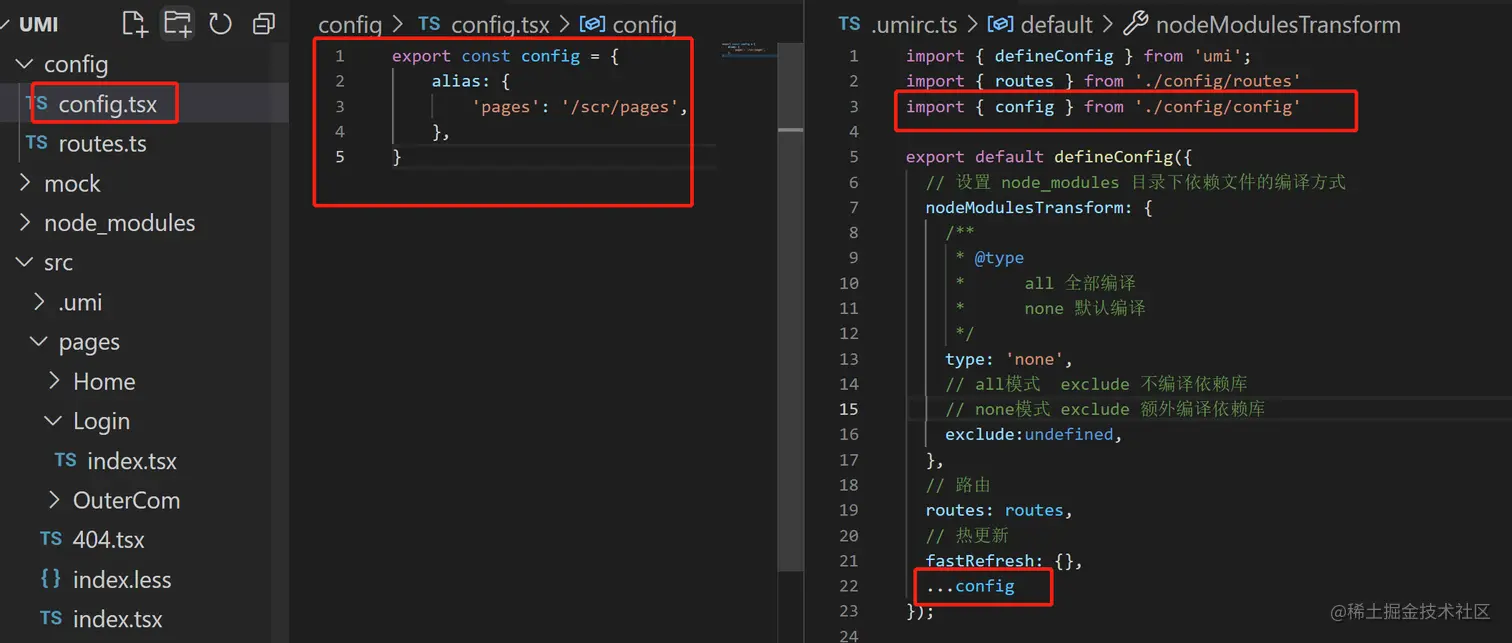The image size is (1512, 643).
Task: Click ...config spread on line 22
Action: (969, 586)
